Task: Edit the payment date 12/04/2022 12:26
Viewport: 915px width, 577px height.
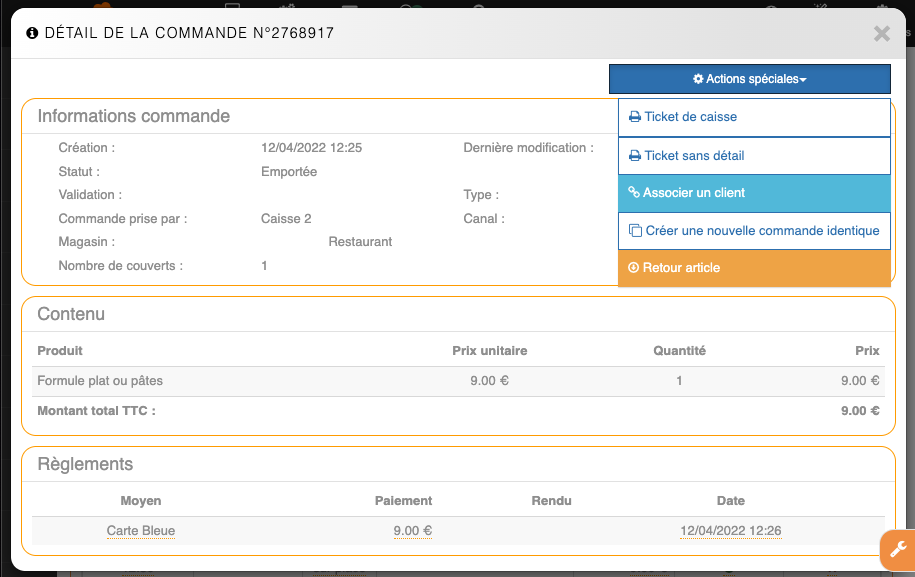Action: (730, 531)
